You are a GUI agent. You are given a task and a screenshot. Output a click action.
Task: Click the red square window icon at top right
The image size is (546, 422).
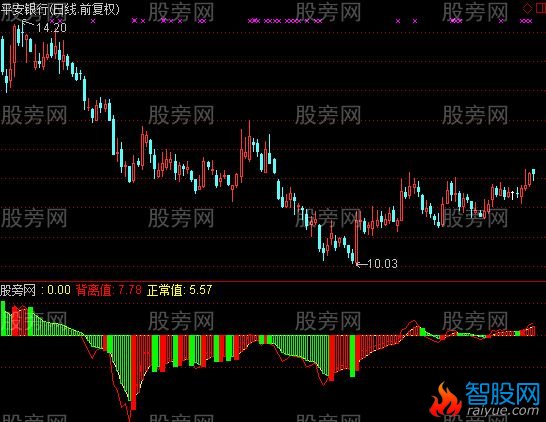coord(541,8)
